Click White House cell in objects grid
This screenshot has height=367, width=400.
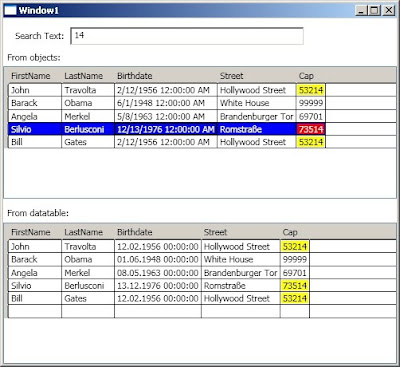tap(257, 103)
